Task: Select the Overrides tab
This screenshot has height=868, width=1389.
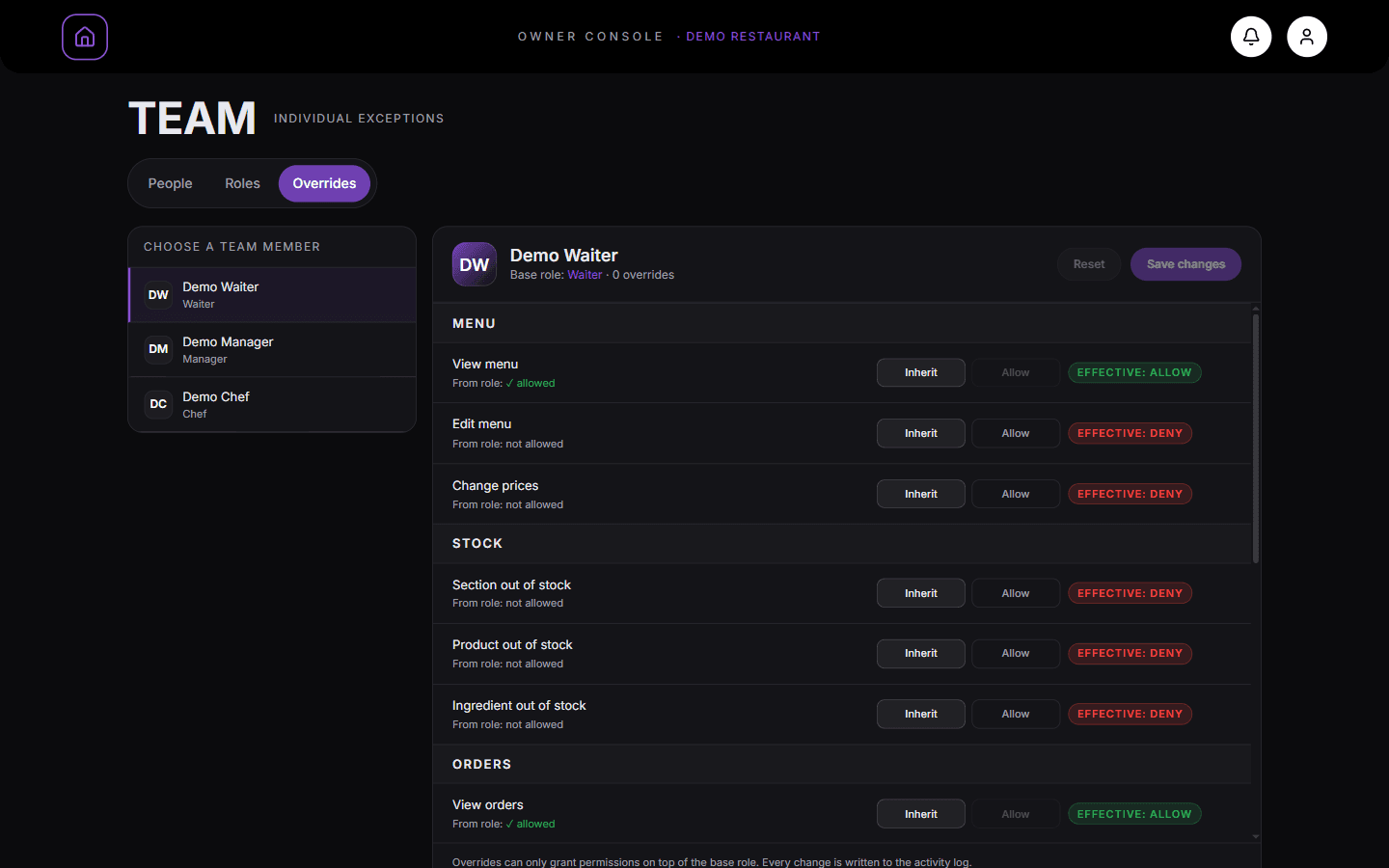Action: pyautogui.click(x=324, y=183)
